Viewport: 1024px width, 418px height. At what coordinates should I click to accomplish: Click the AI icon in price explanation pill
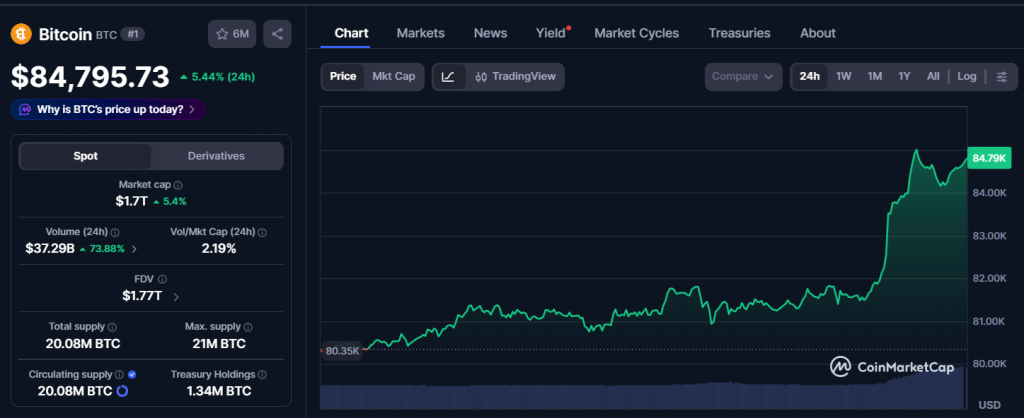25,109
